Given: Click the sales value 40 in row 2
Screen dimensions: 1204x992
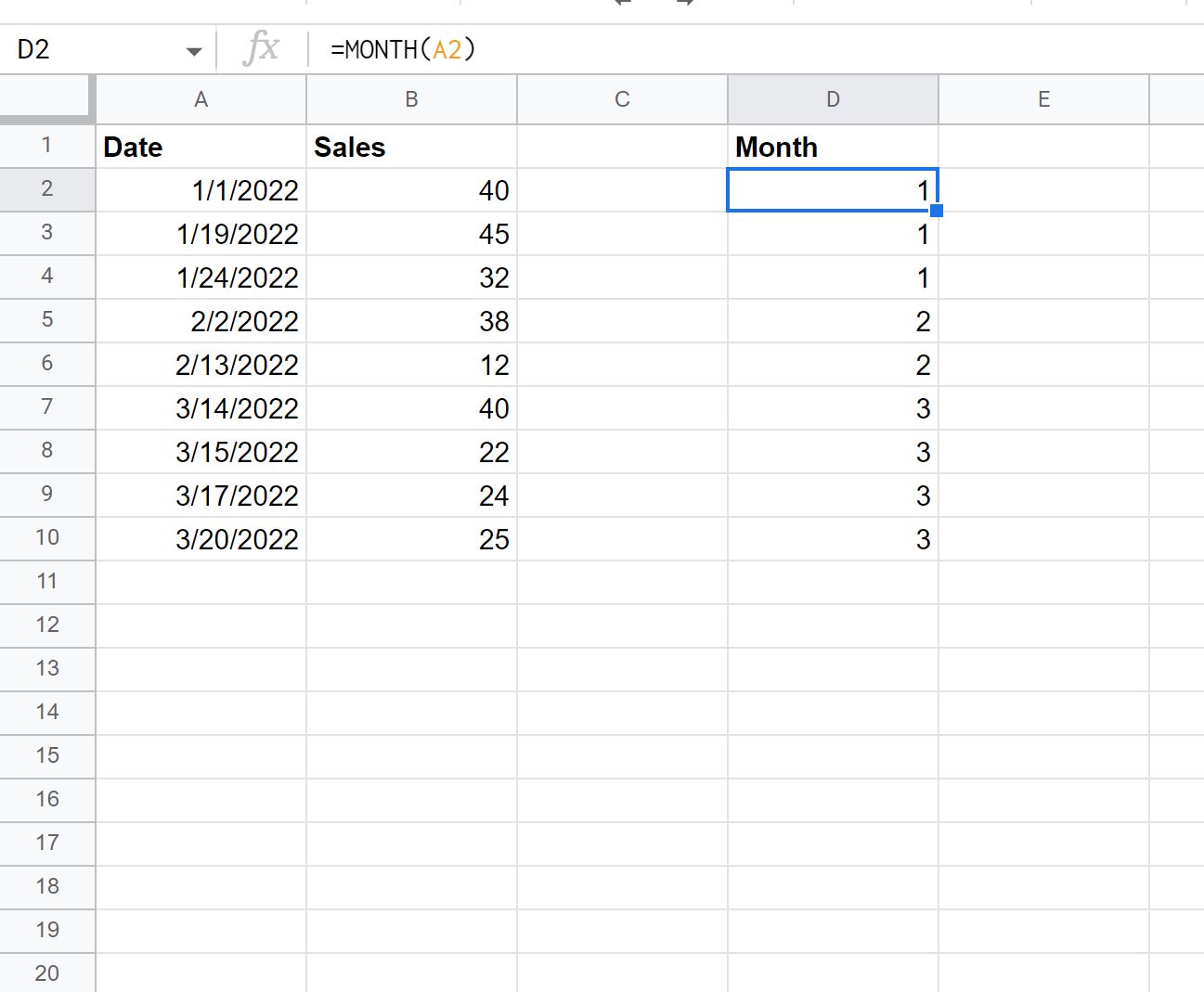Looking at the screenshot, I should pyautogui.click(x=411, y=190).
